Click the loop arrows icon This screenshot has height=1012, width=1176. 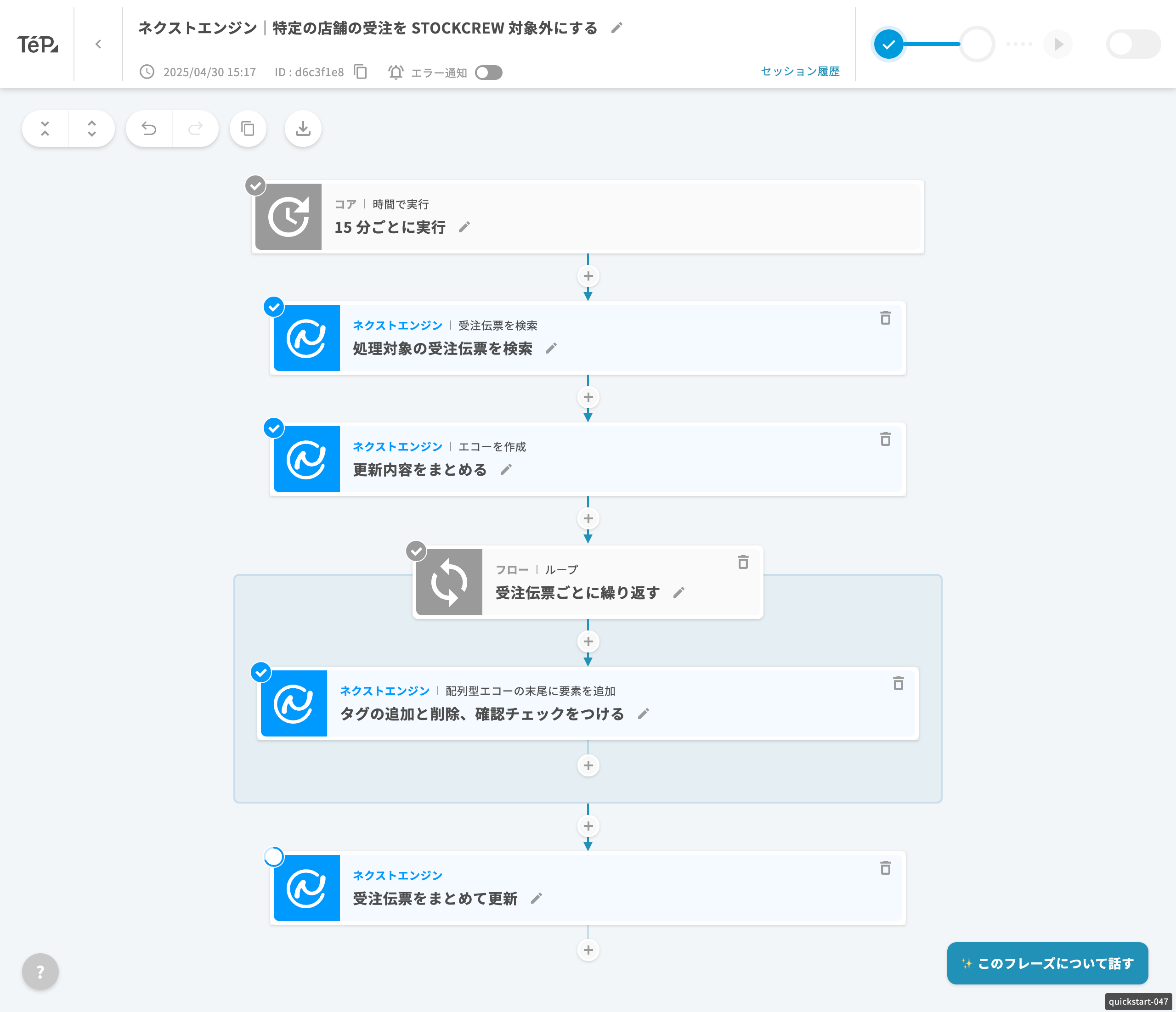tap(449, 582)
